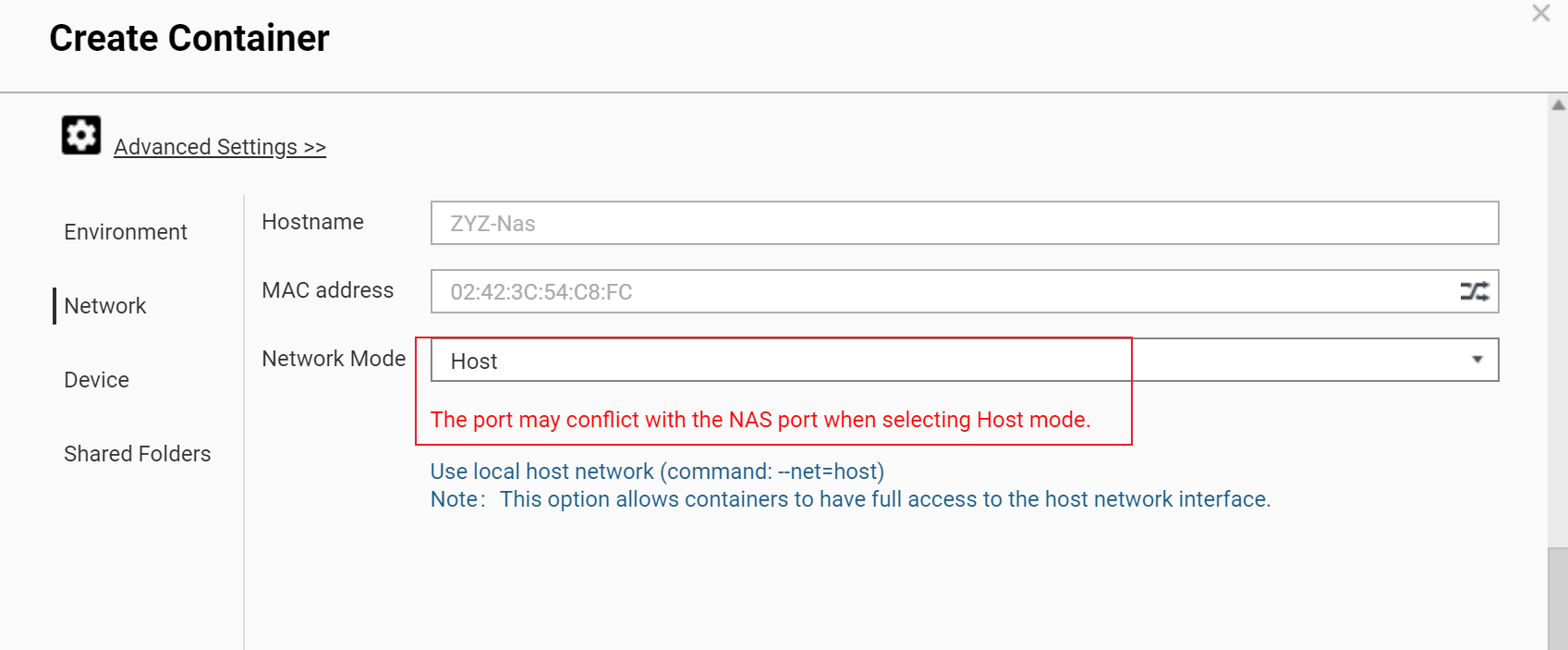Image resolution: width=1568 pixels, height=650 pixels.
Task: Expand the Network Mode dropdown arrow
Action: [1477, 360]
